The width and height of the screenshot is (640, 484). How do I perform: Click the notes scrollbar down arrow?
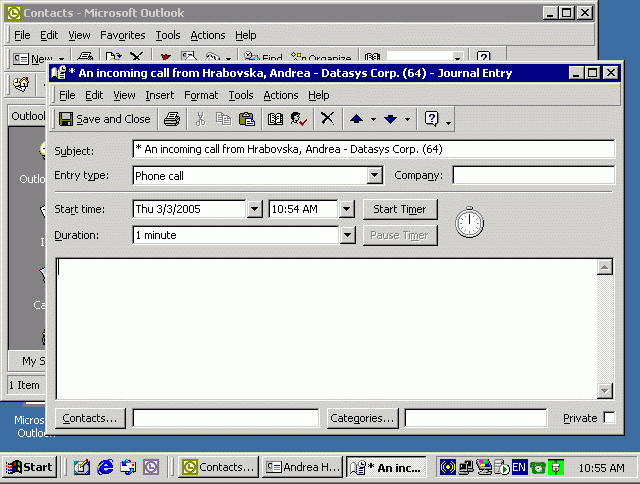click(x=604, y=391)
